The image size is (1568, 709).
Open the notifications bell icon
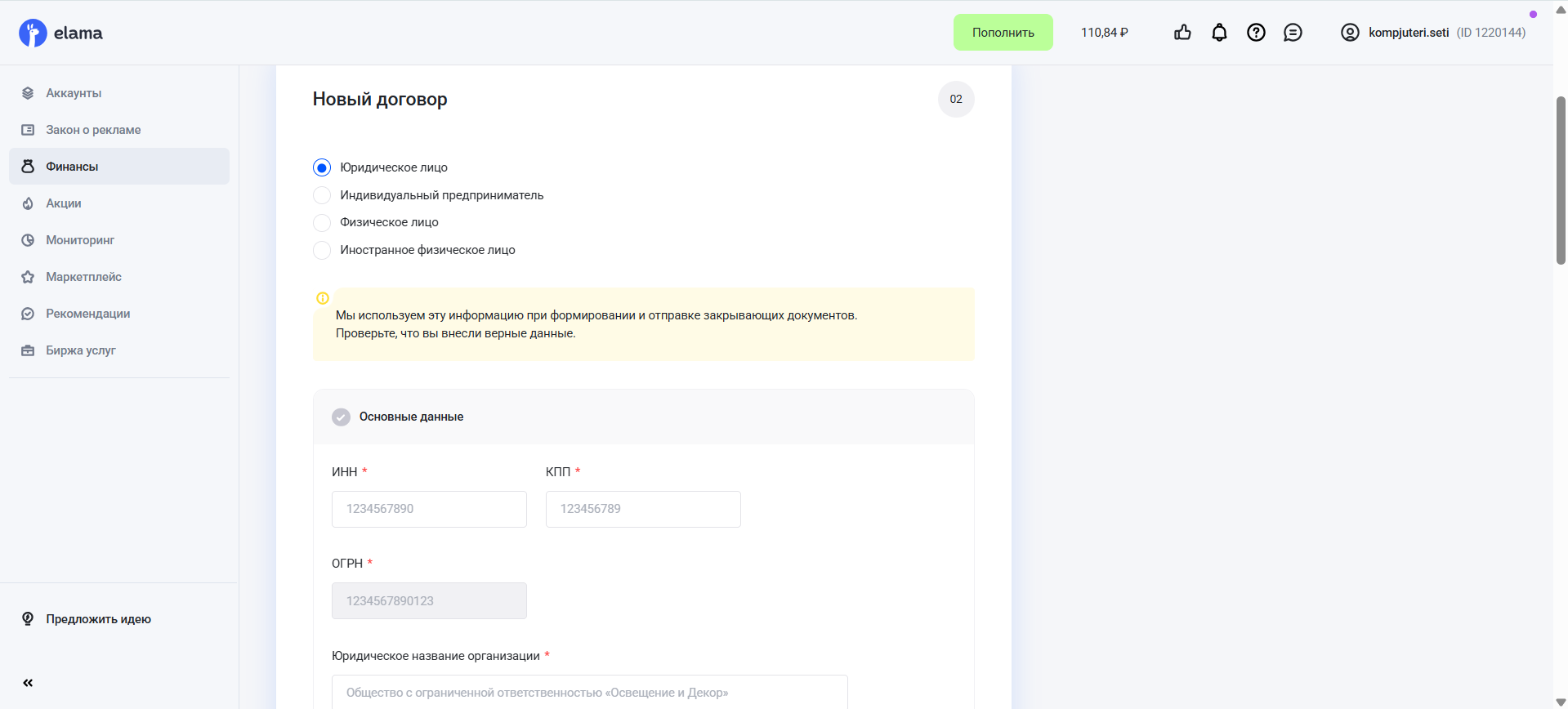tap(1219, 33)
